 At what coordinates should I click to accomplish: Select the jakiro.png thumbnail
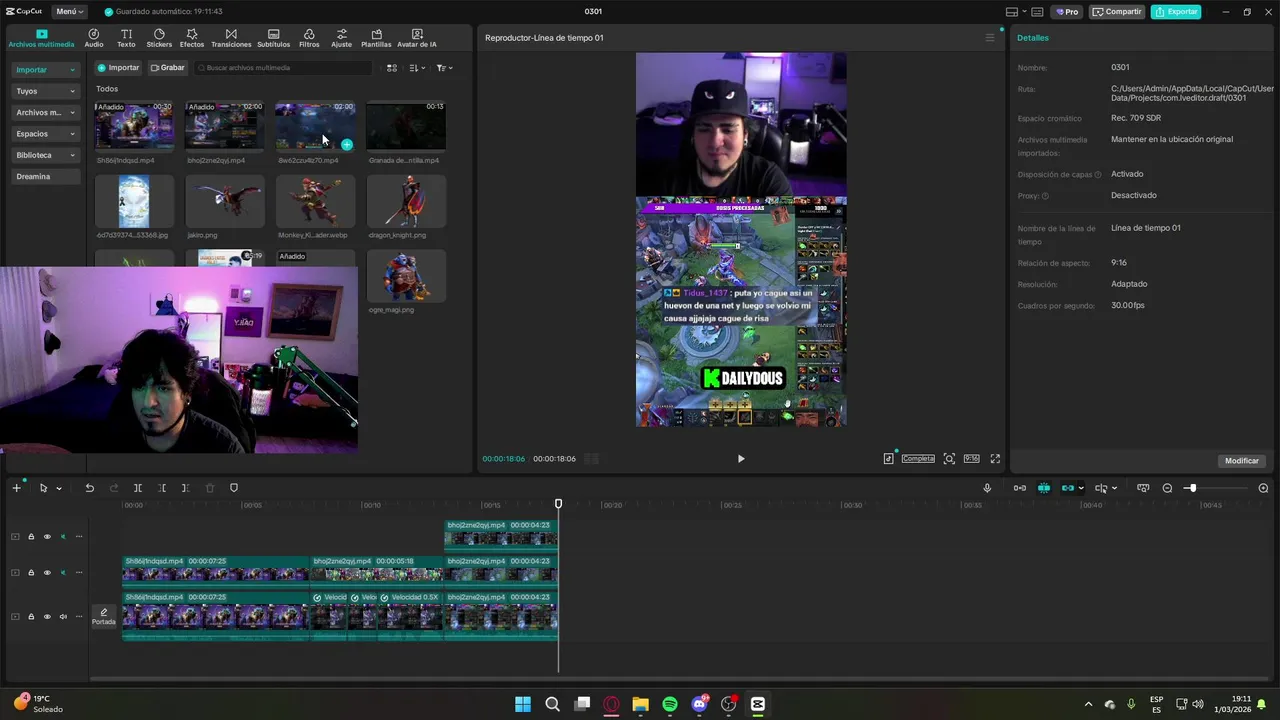pos(225,201)
